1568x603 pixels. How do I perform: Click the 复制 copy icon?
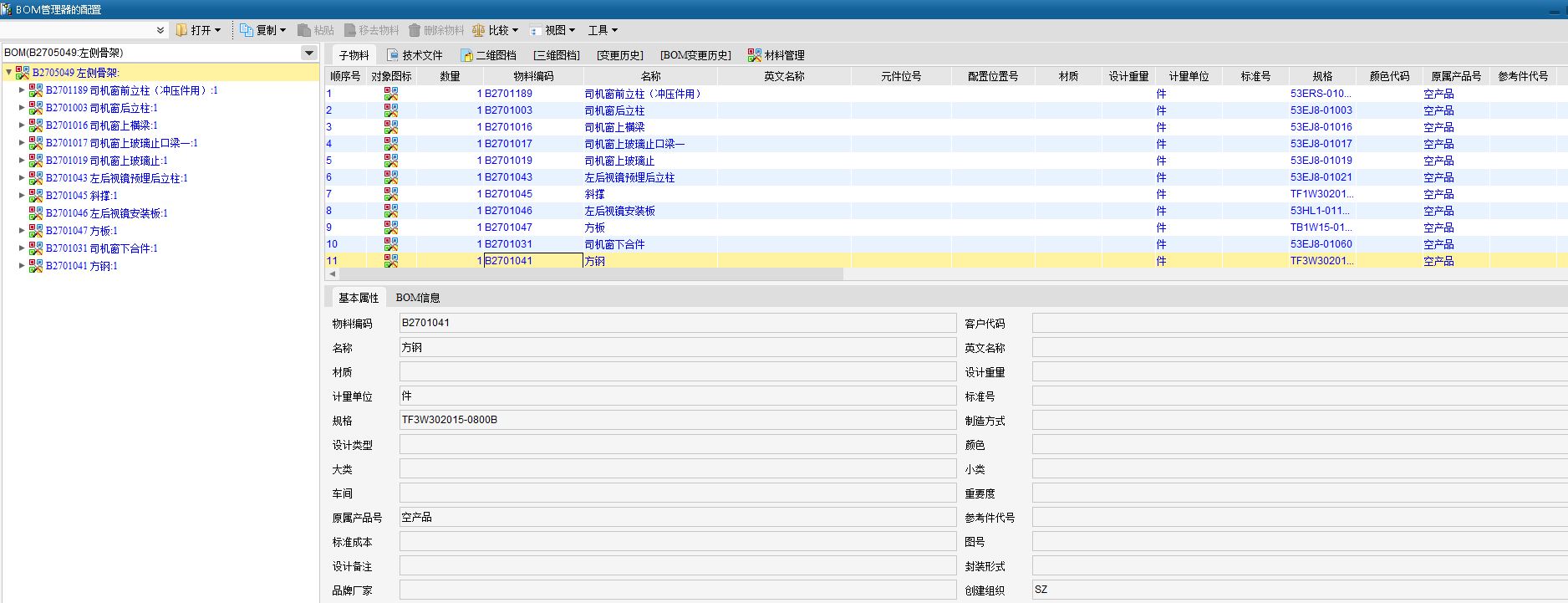pyautogui.click(x=247, y=30)
